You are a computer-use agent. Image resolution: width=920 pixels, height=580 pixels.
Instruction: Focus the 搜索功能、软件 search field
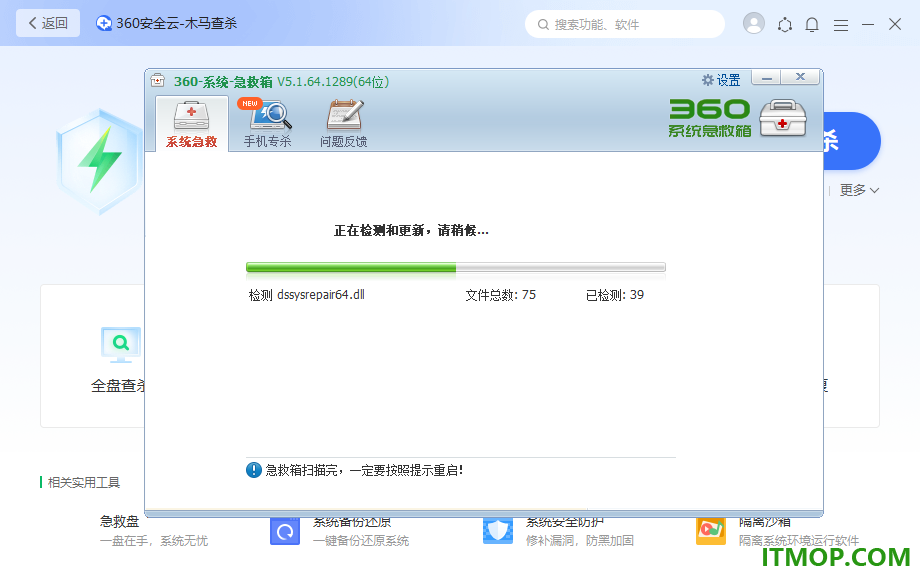click(x=624, y=24)
